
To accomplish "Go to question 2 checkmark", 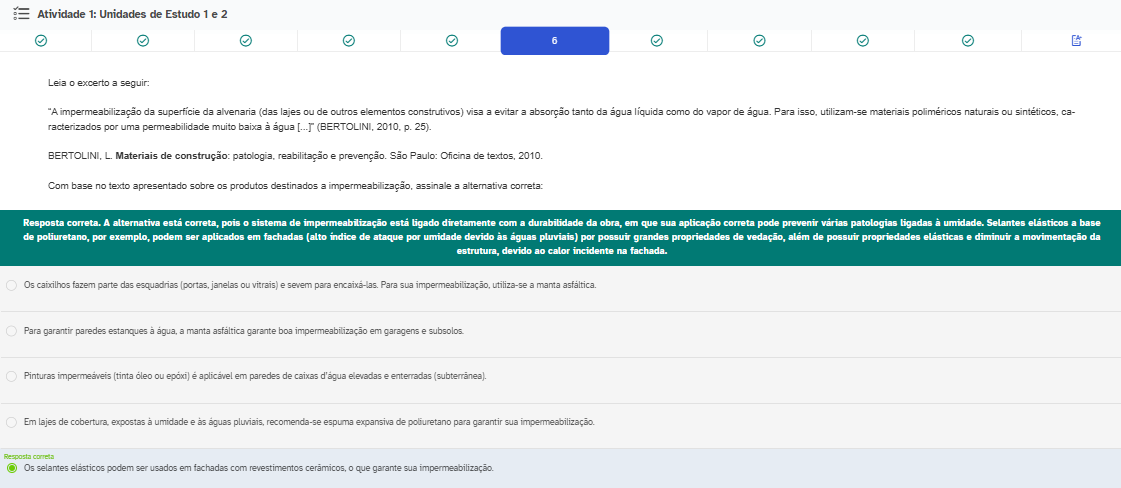I will [x=143, y=41].
